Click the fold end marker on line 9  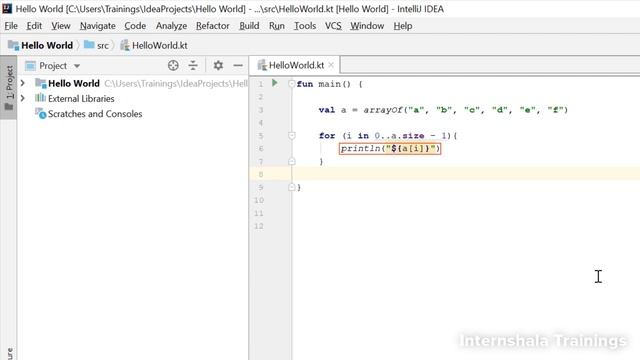[x=291, y=187]
